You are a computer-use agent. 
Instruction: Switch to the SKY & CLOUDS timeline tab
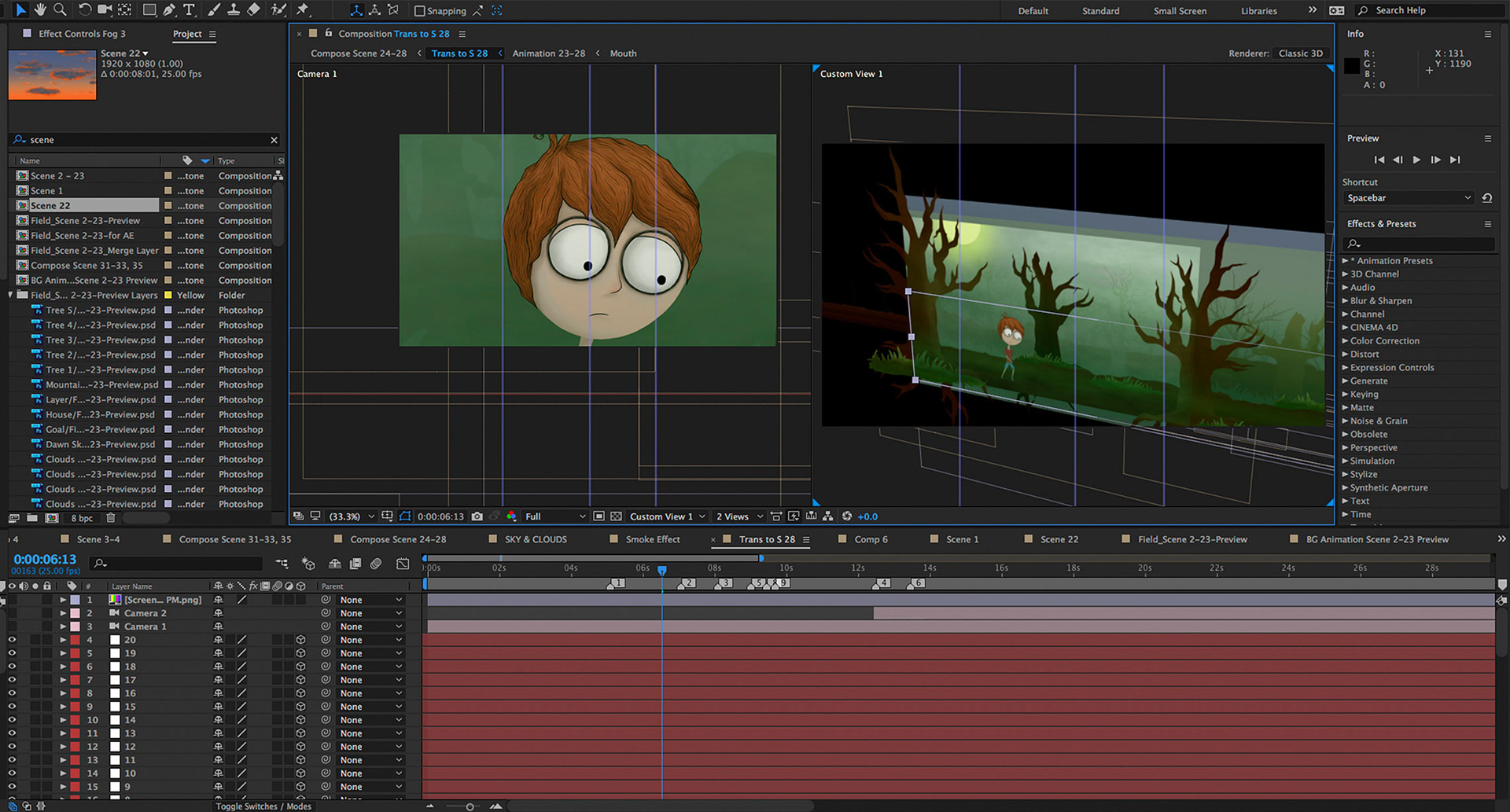535,539
